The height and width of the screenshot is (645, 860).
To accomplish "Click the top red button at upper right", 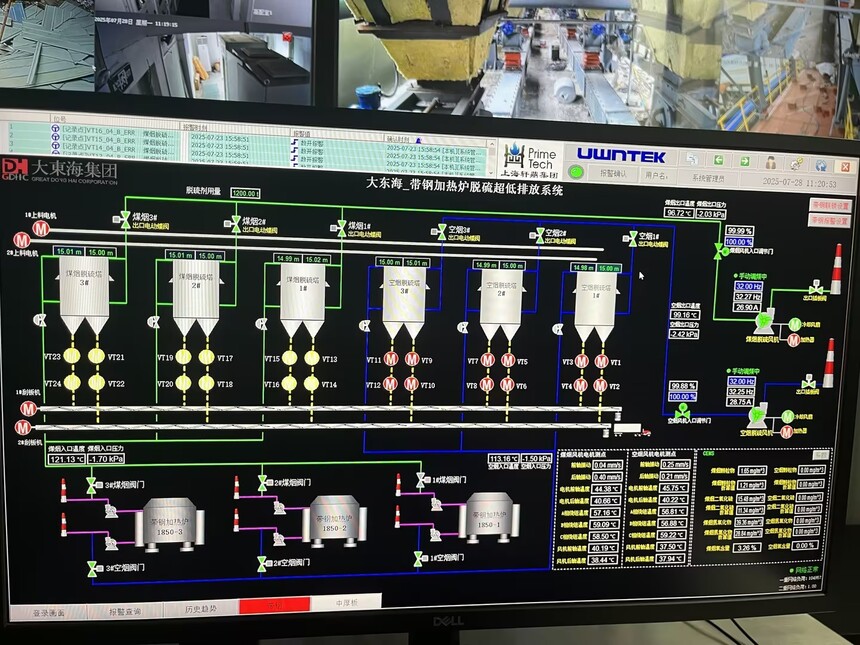I will coord(829,206).
